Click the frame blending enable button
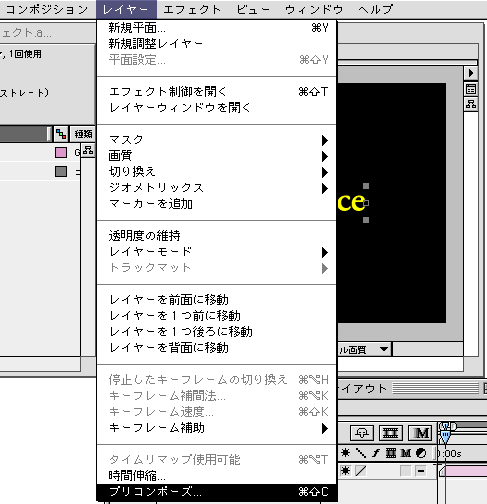The height and width of the screenshot is (504, 487). tap(390, 433)
